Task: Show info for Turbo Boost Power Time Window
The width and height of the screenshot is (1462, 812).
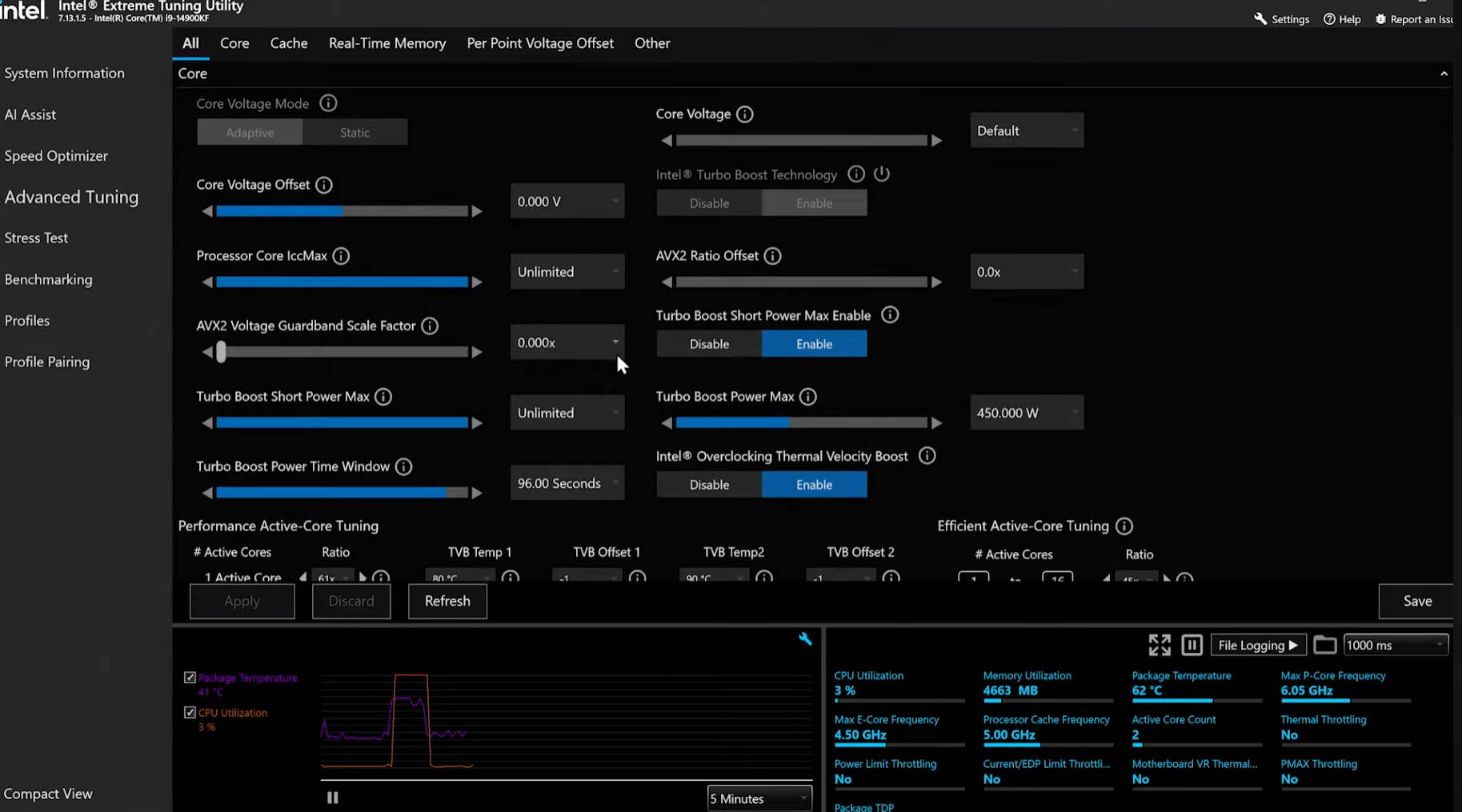Action: click(404, 466)
